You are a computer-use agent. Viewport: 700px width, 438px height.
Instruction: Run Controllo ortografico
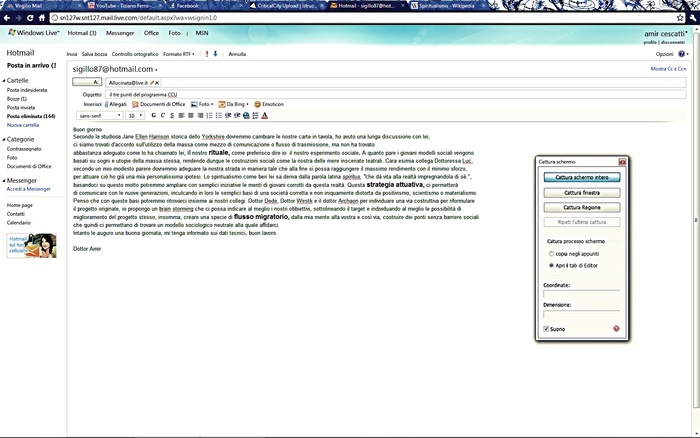pyautogui.click(x=135, y=54)
